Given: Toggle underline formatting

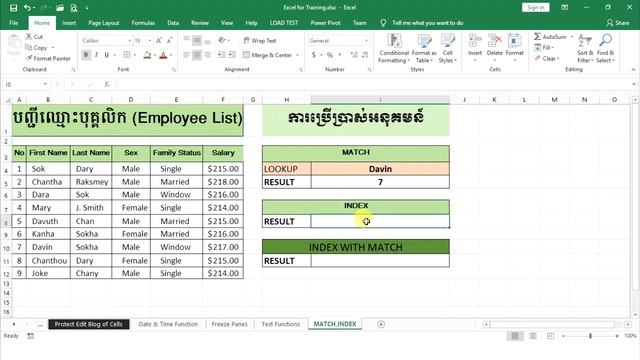Looking at the screenshot, I should click(x=107, y=55).
